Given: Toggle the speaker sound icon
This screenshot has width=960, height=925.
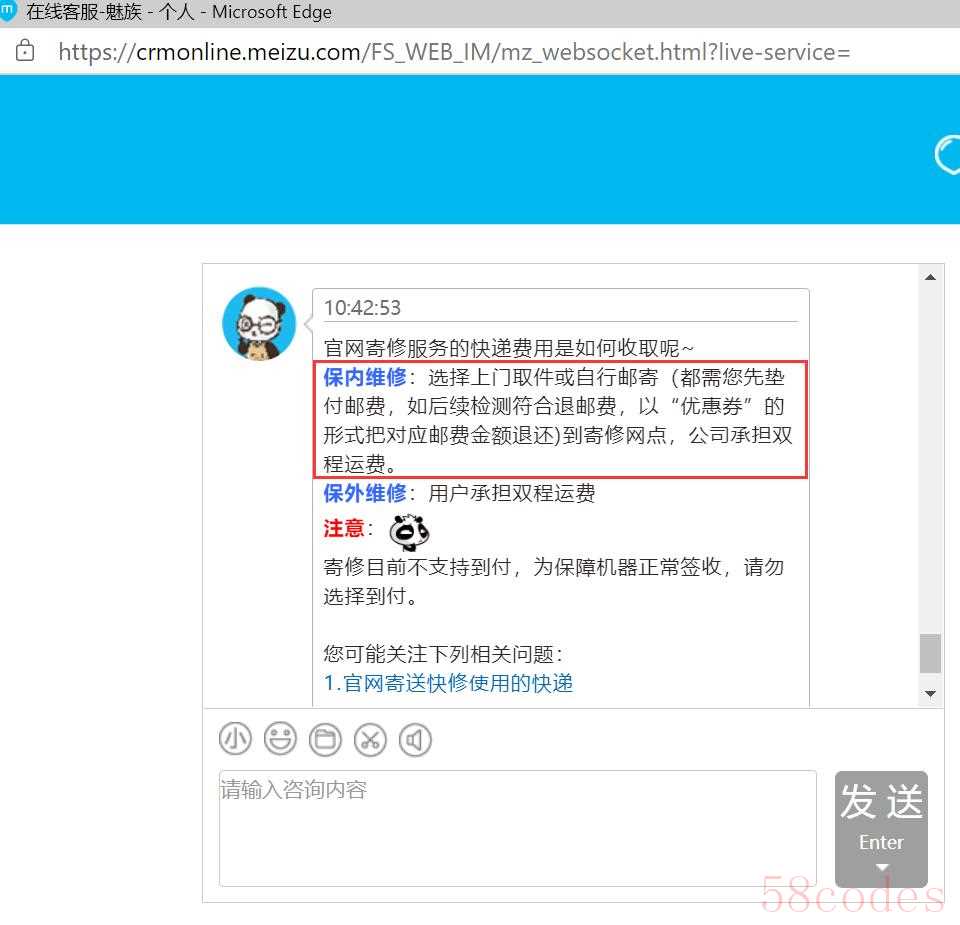Looking at the screenshot, I should pos(415,739).
